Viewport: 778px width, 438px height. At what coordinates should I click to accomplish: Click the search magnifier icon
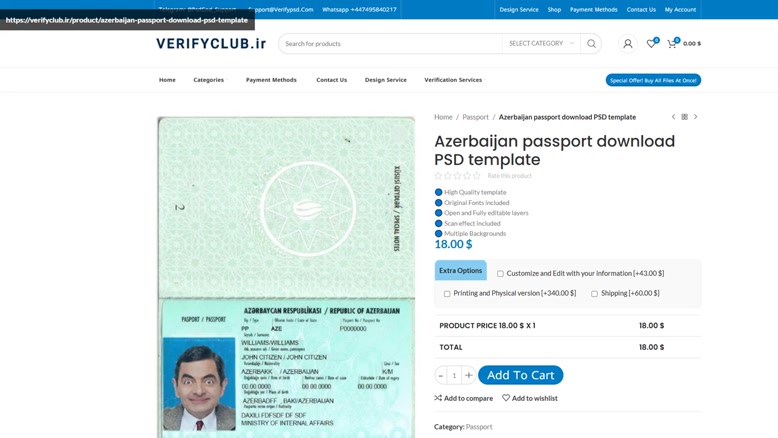[591, 44]
